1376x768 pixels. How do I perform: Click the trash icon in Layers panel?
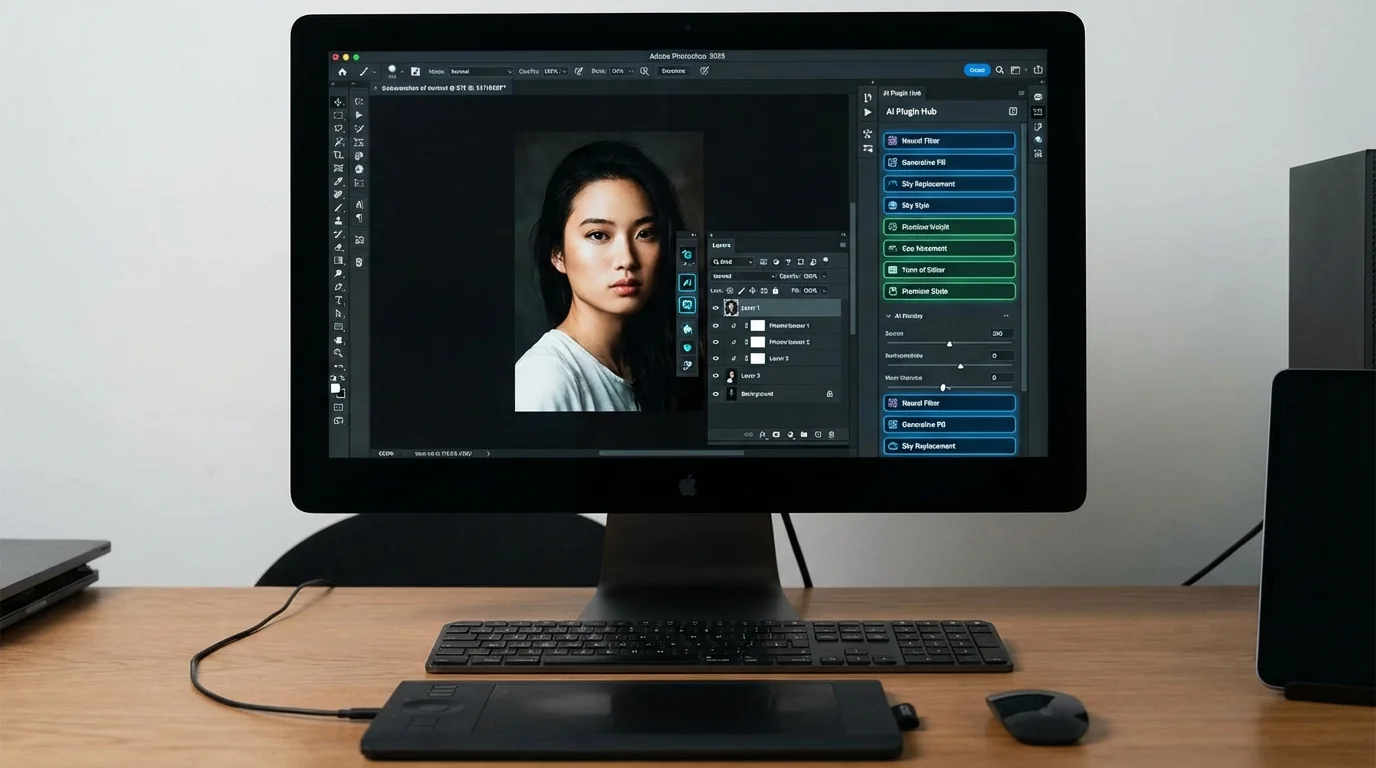point(831,435)
